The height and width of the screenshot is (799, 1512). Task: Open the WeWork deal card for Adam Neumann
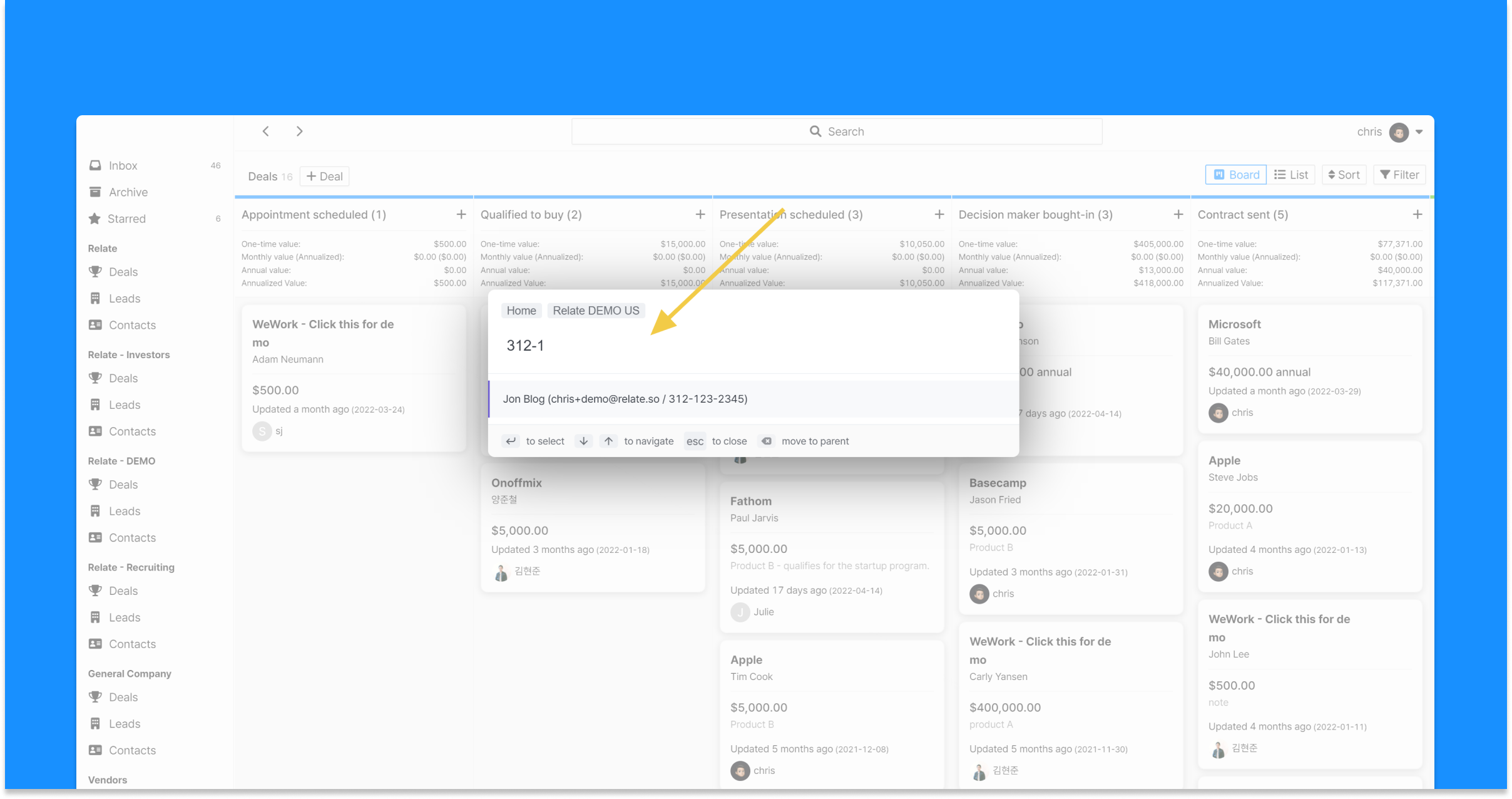(x=354, y=378)
